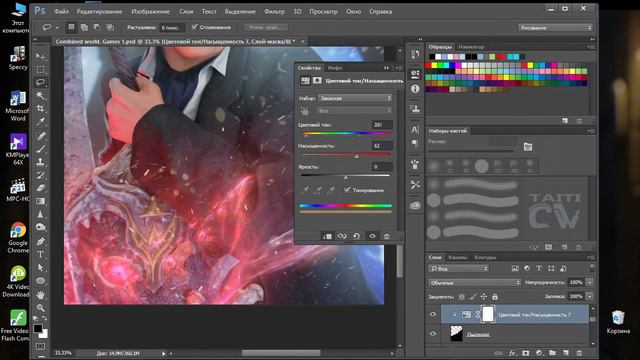
Task: Click the Уточн. край button
Action: (x=266, y=27)
